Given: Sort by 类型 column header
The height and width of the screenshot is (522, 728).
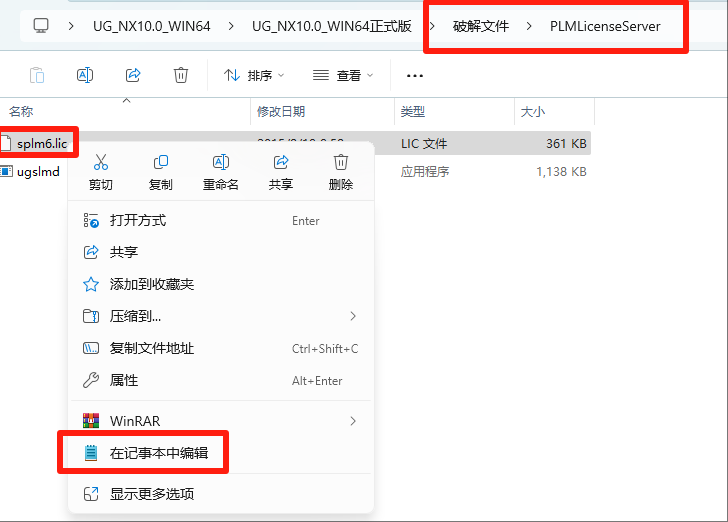Looking at the screenshot, I should pos(413,111).
